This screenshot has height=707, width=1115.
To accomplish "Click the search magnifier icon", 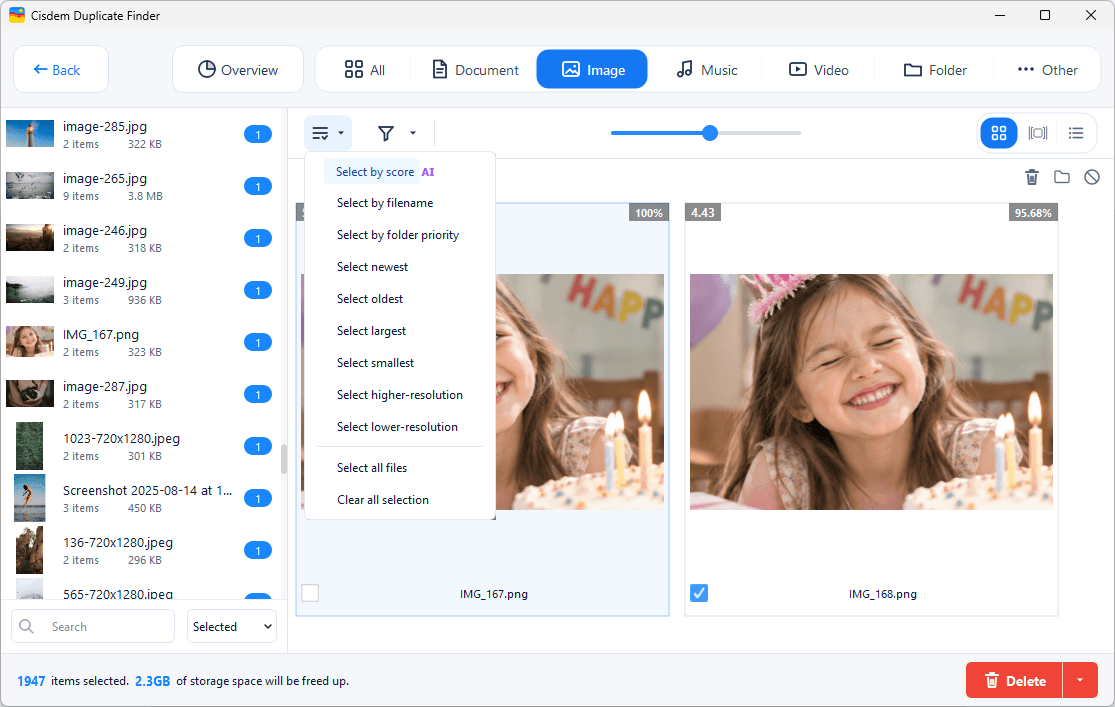I will (26, 626).
